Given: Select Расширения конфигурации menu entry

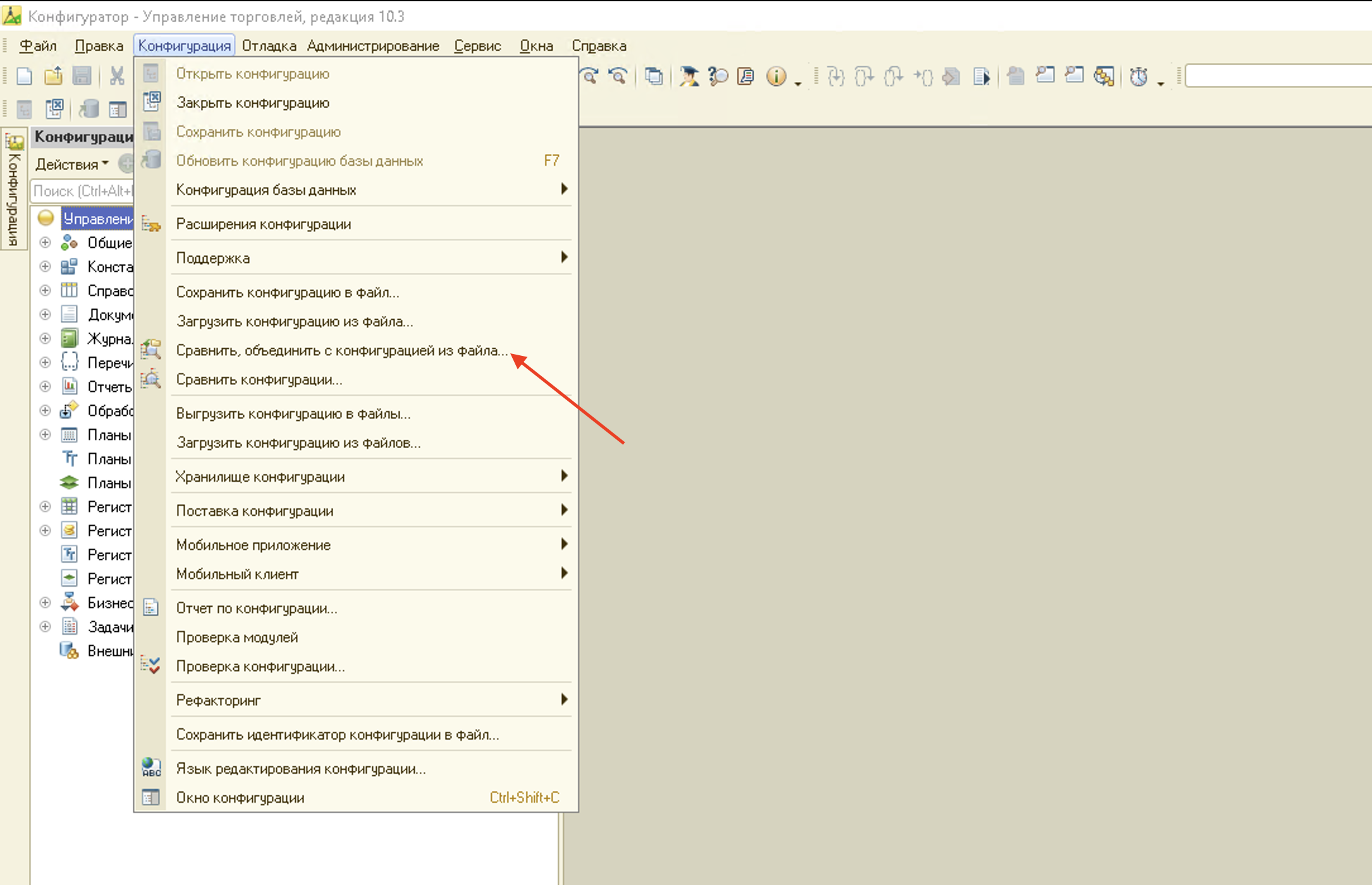Looking at the screenshot, I should click(x=356, y=224).
